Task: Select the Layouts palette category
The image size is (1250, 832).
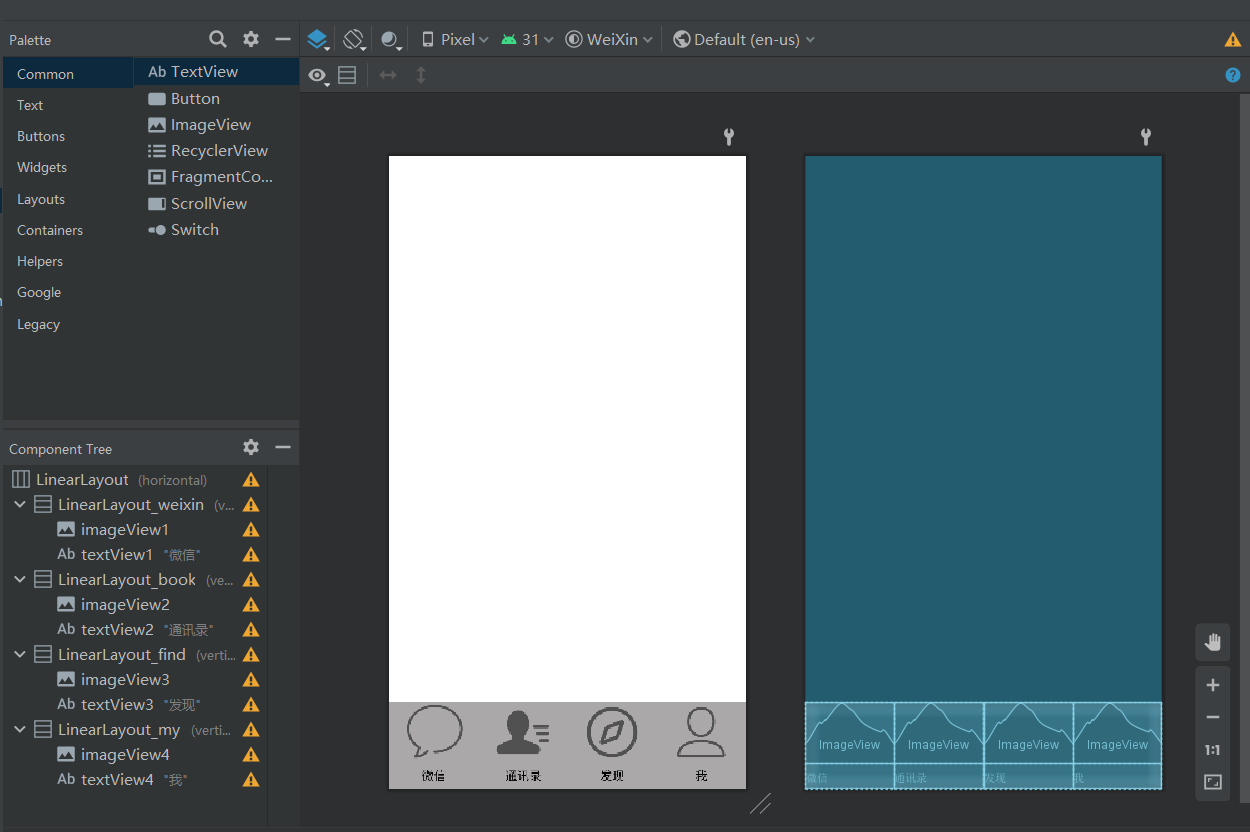Action: (x=68, y=199)
